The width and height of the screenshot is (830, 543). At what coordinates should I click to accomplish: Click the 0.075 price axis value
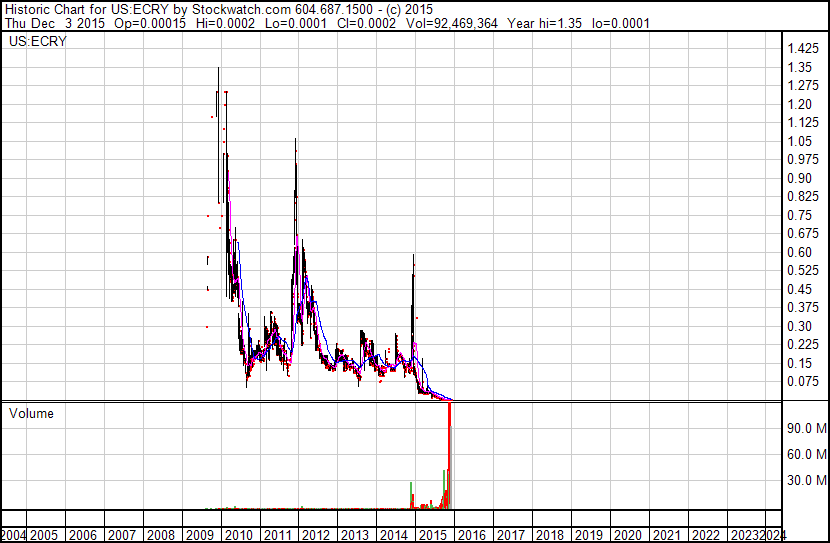803,382
